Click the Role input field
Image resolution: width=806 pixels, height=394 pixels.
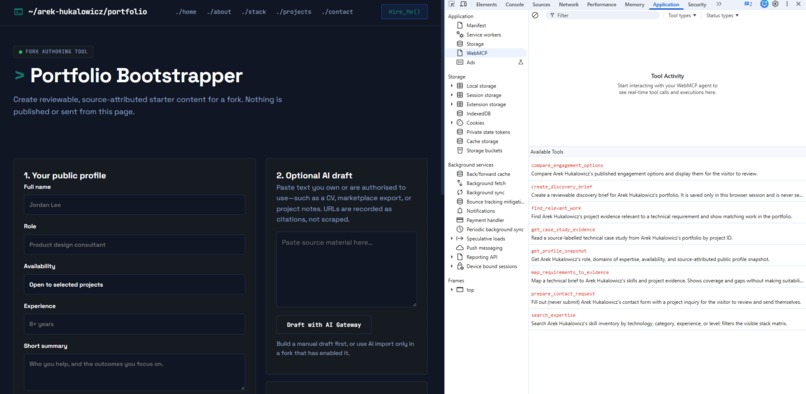134,245
